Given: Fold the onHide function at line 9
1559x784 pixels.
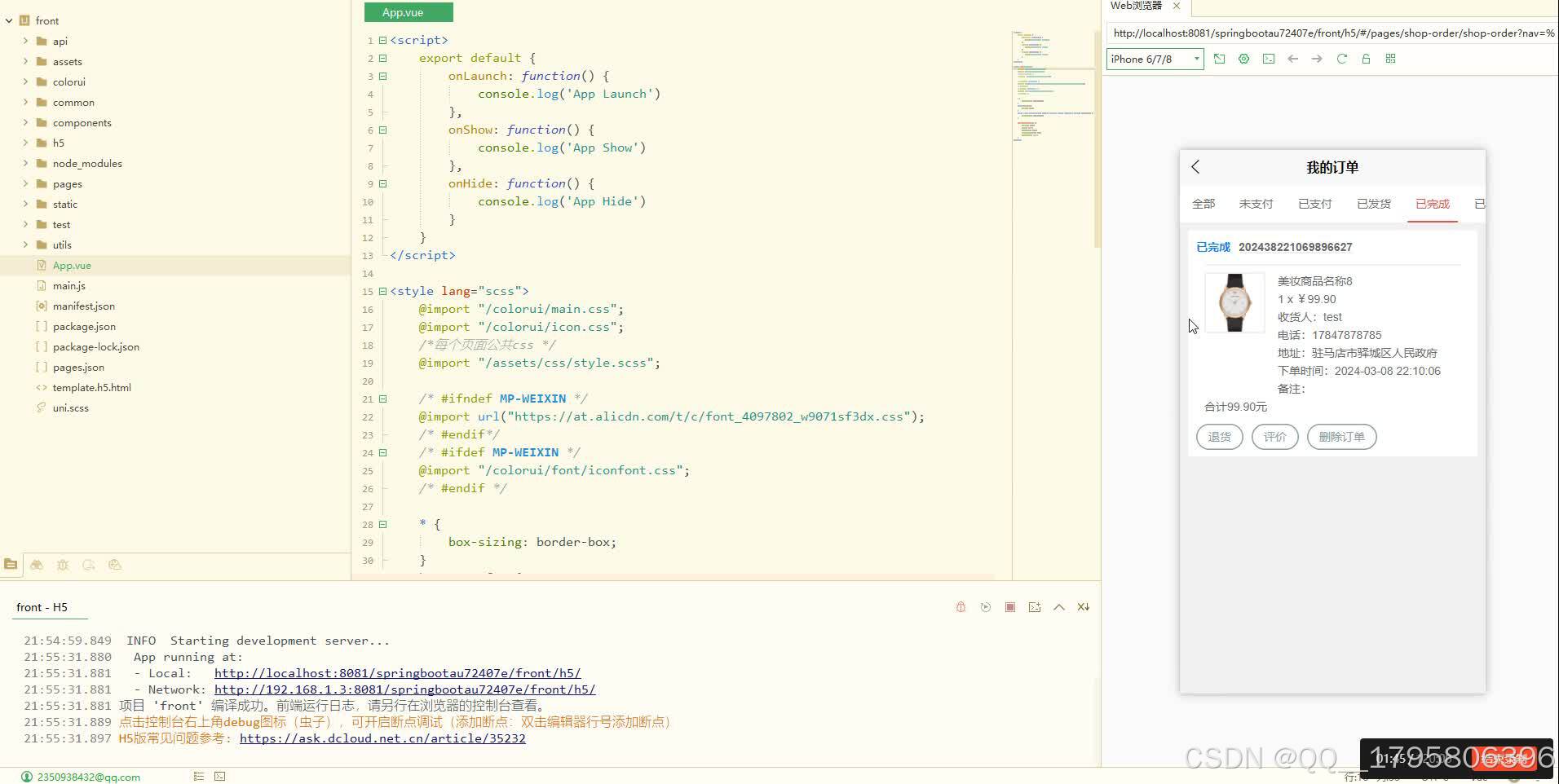Looking at the screenshot, I should click(x=382, y=183).
